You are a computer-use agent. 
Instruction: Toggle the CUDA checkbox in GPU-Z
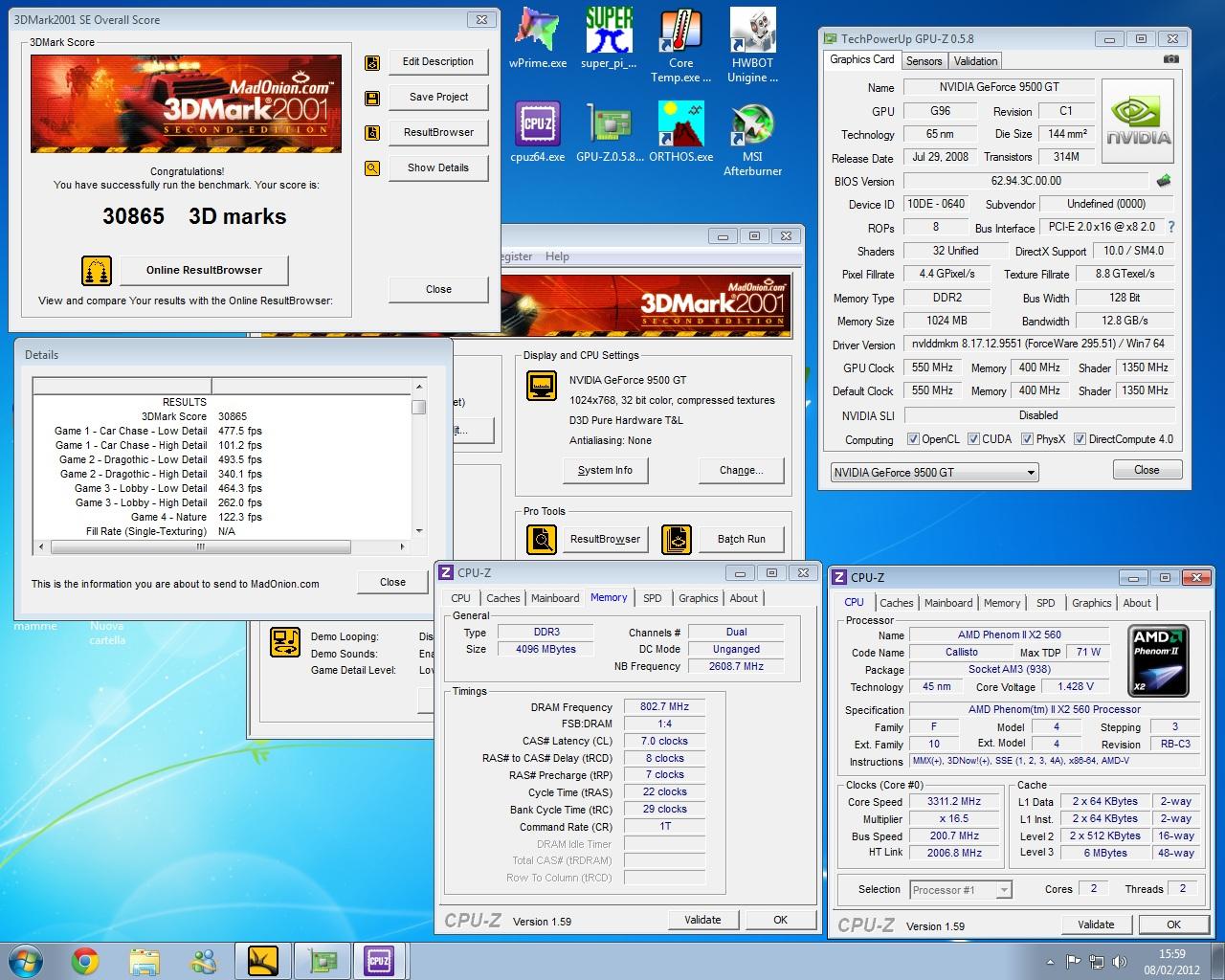point(973,439)
